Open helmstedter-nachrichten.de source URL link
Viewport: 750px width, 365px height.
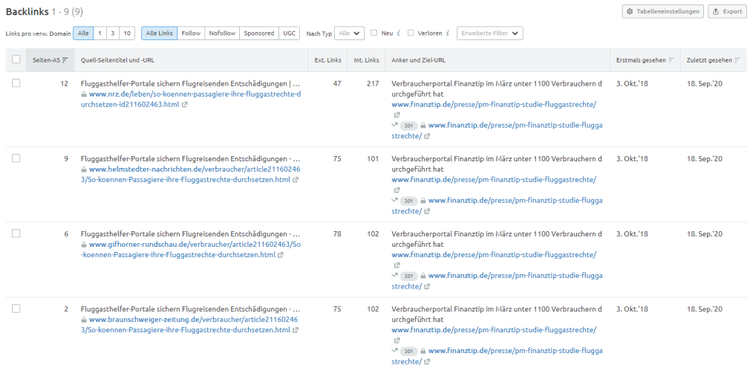(x=191, y=174)
